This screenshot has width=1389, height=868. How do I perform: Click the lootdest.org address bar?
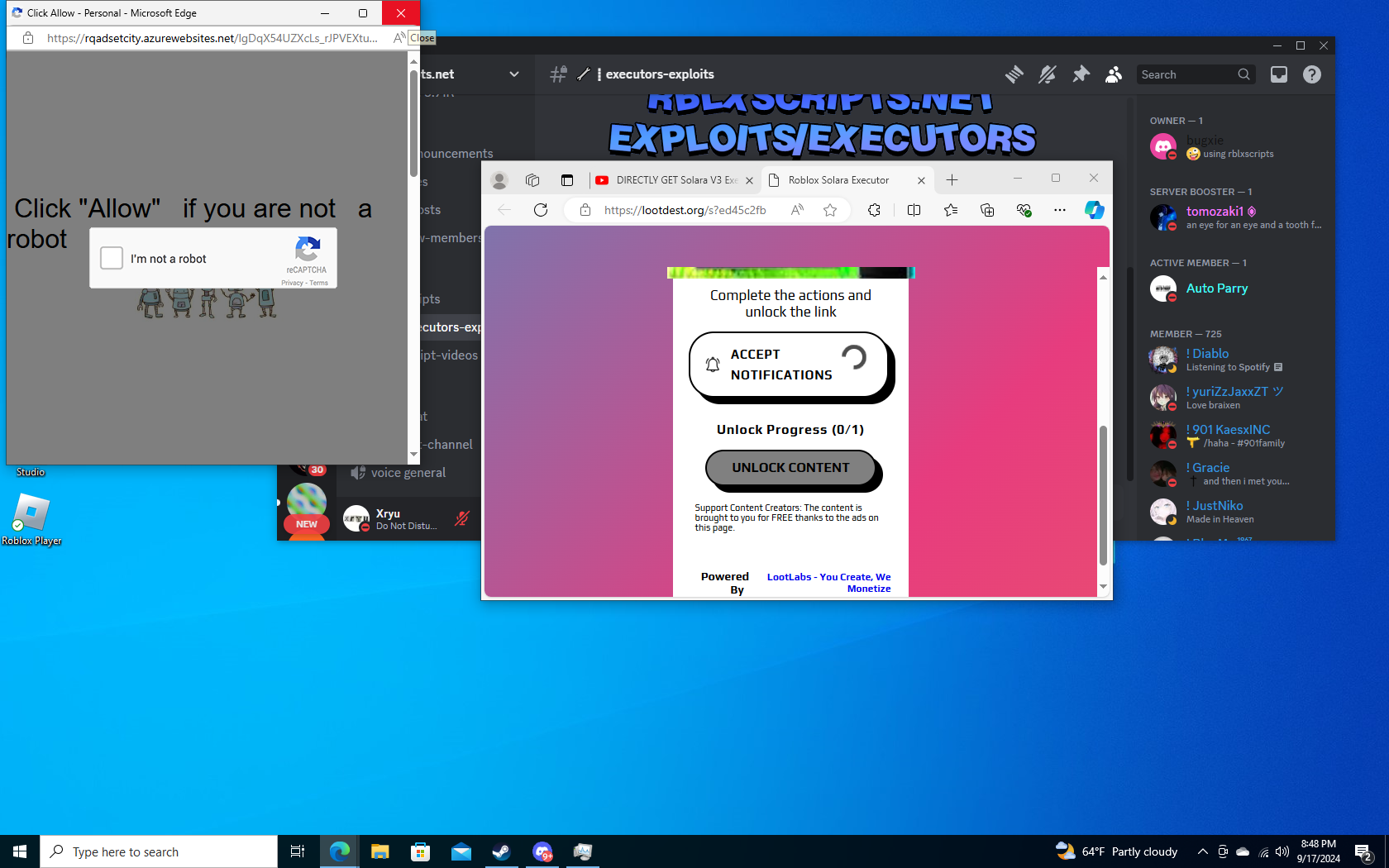(x=685, y=210)
